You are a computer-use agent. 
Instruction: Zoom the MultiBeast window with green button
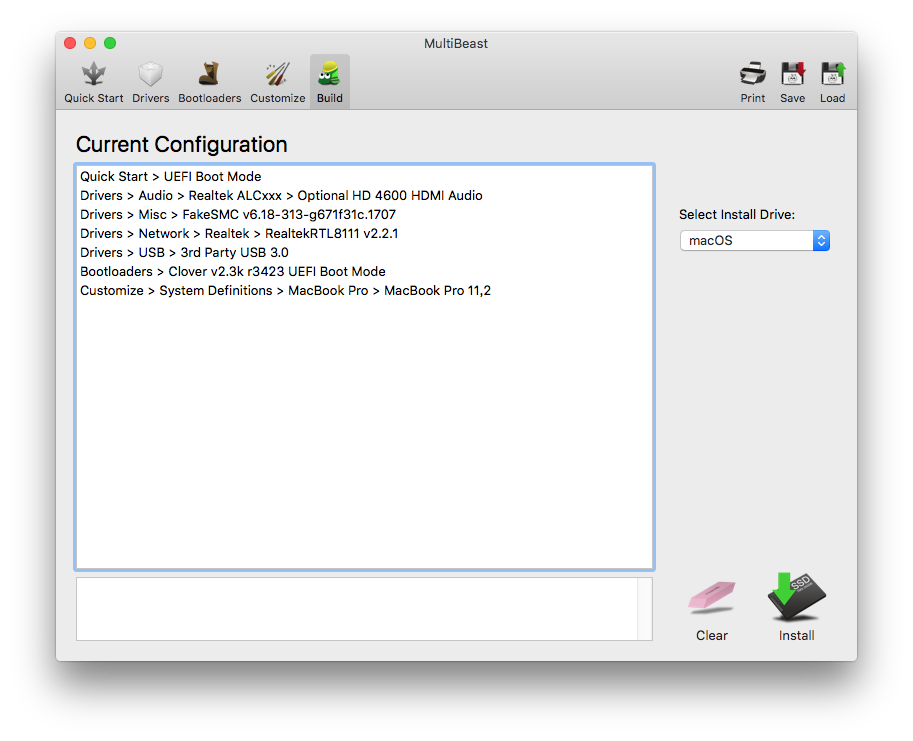point(110,43)
